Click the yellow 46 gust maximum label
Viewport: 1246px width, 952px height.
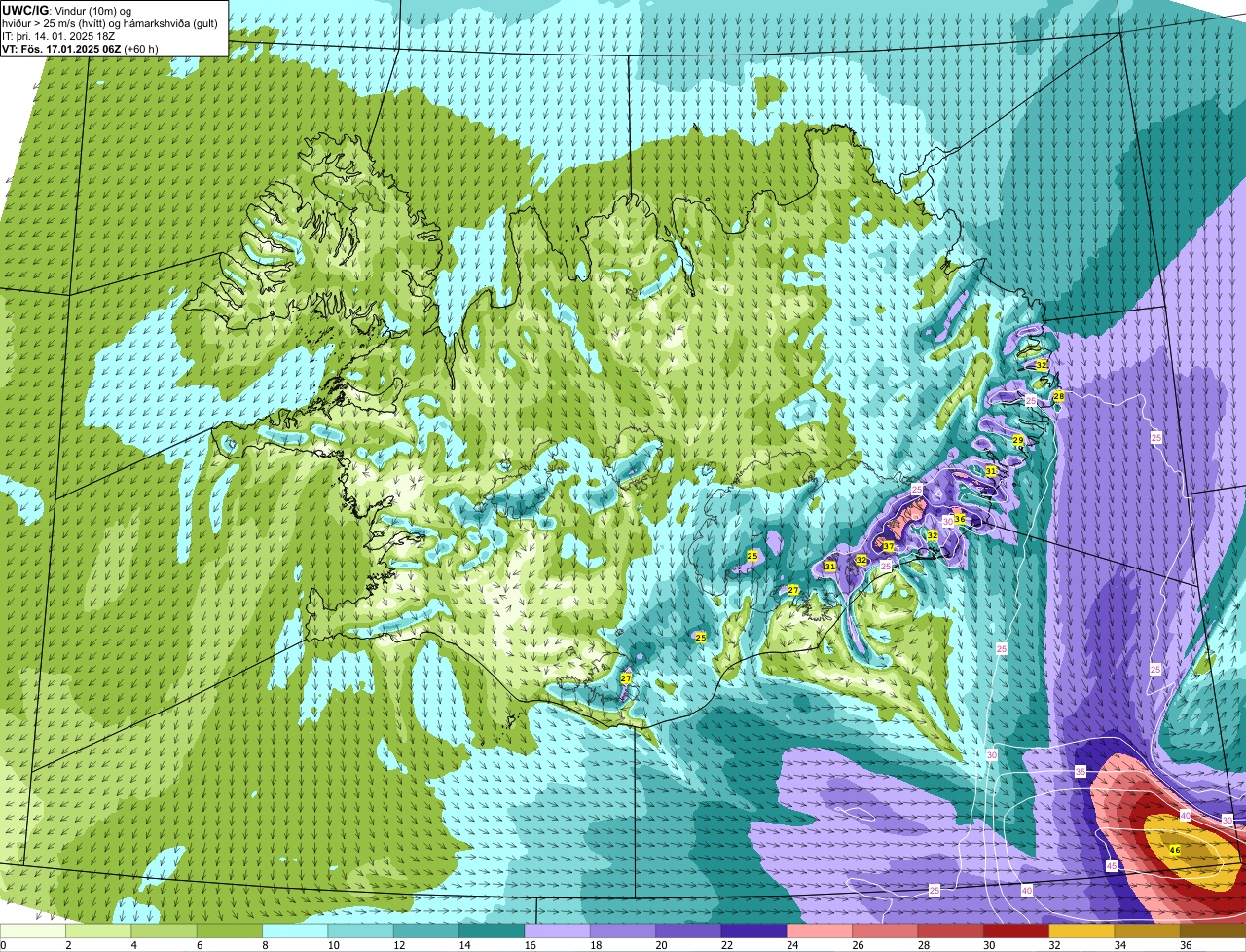point(1175,850)
